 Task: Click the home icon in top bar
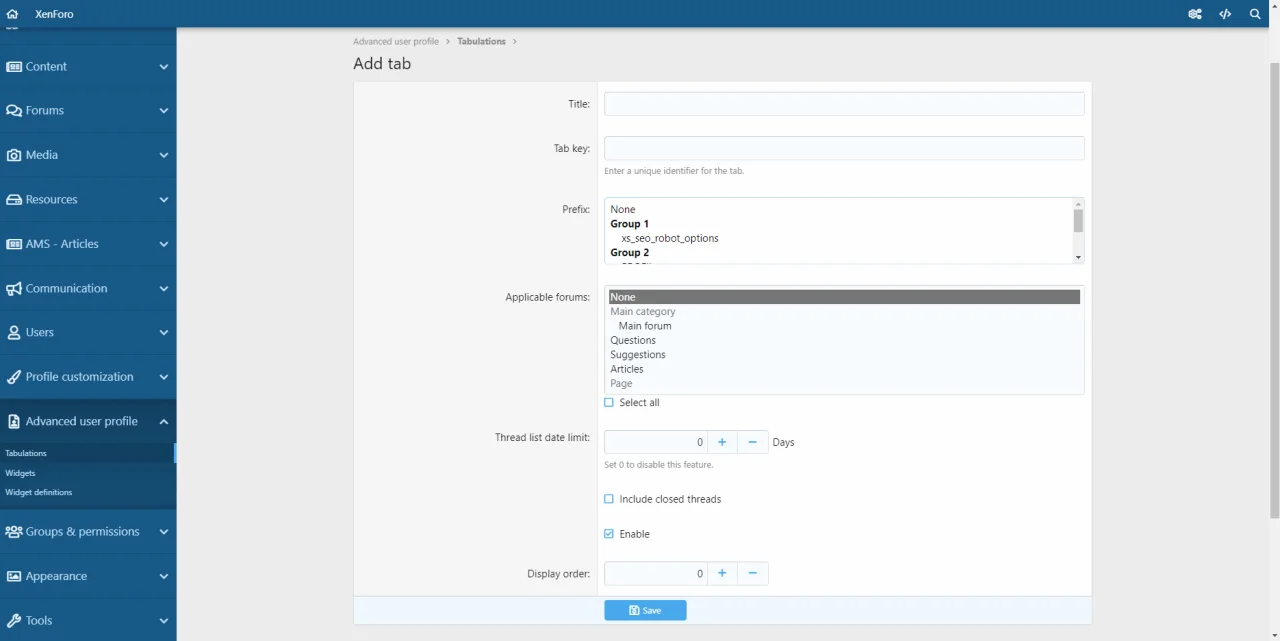[12, 14]
